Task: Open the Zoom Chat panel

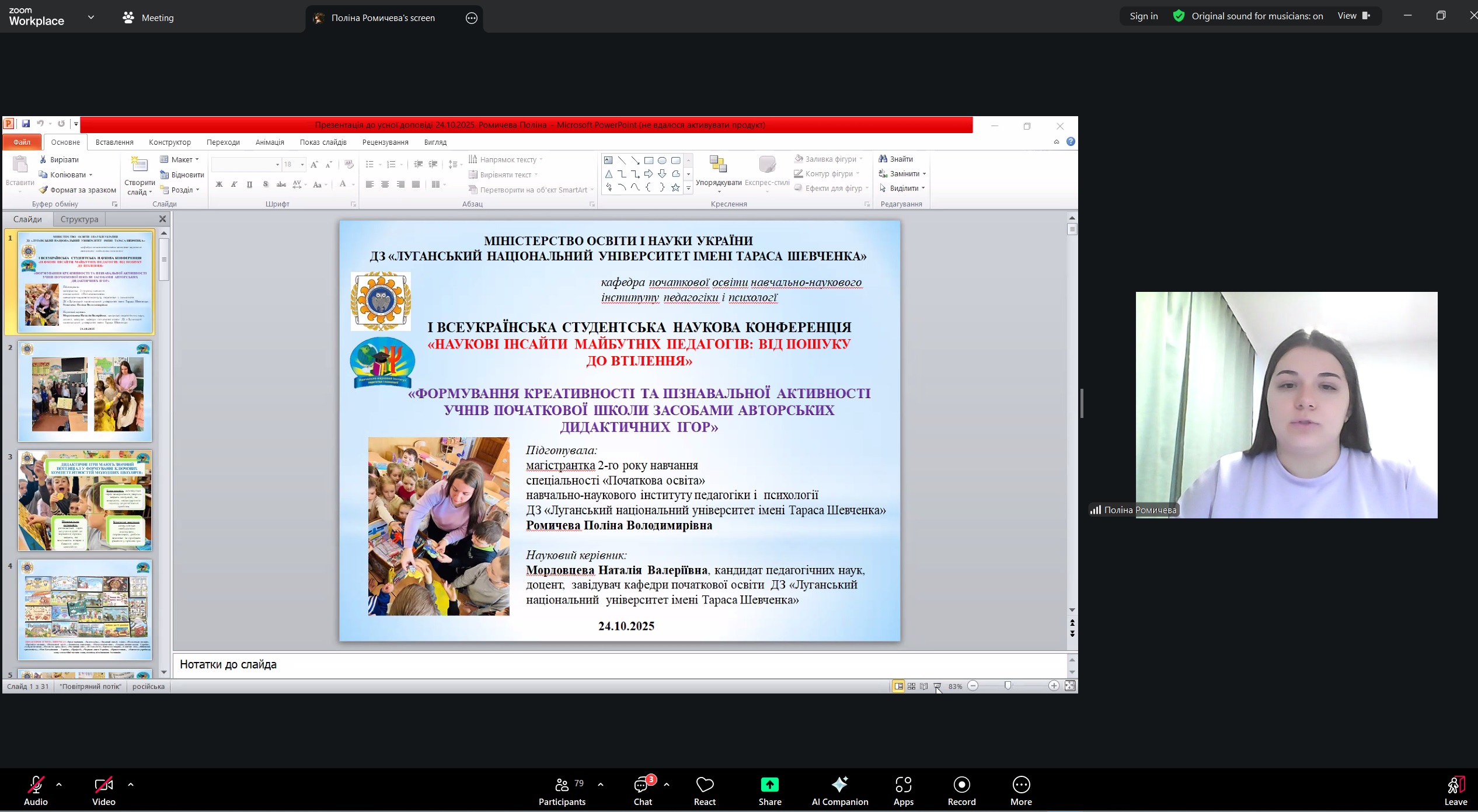Action: pos(642,790)
